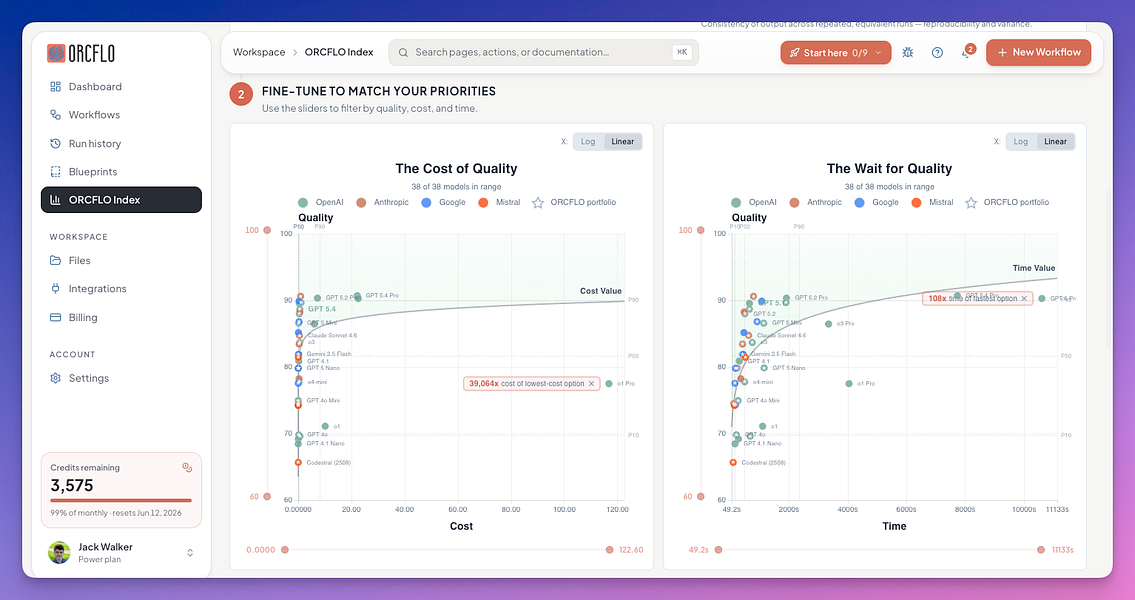Click Cost chart quality slider handle at 100
The height and width of the screenshot is (600, 1135).
tap(267, 230)
